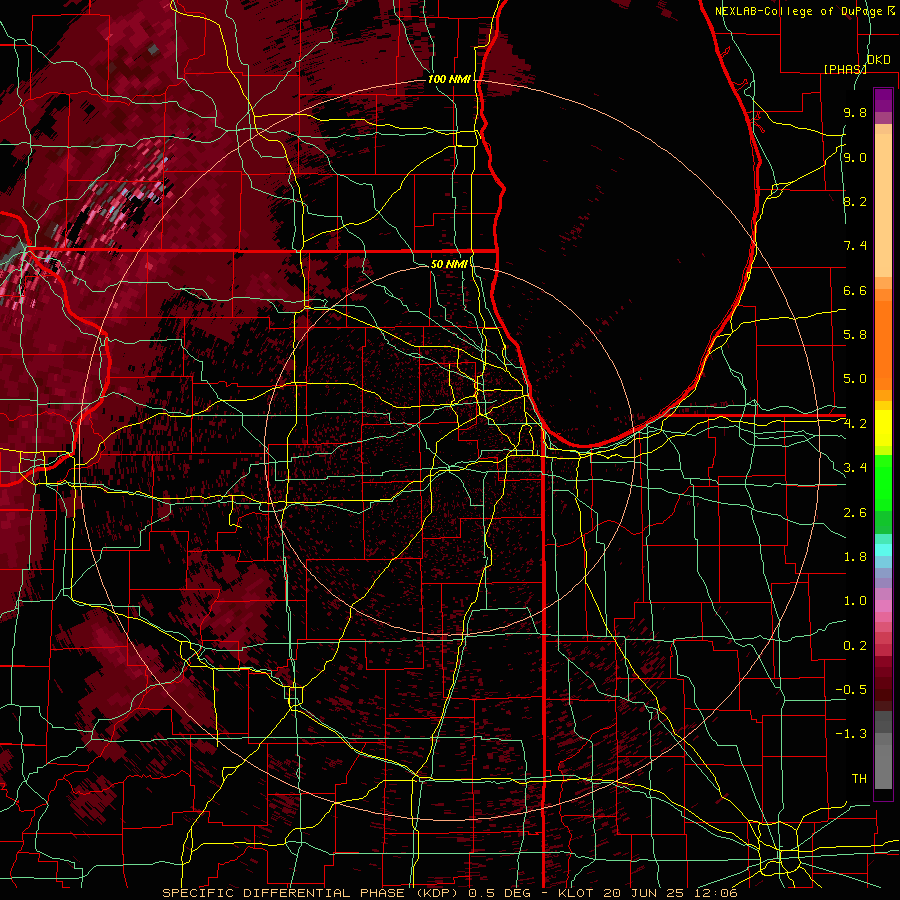Image resolution: width=900 pixels, height=900 pixels.
Task: Click the cyan color bar segment
Action: [883, 550]
